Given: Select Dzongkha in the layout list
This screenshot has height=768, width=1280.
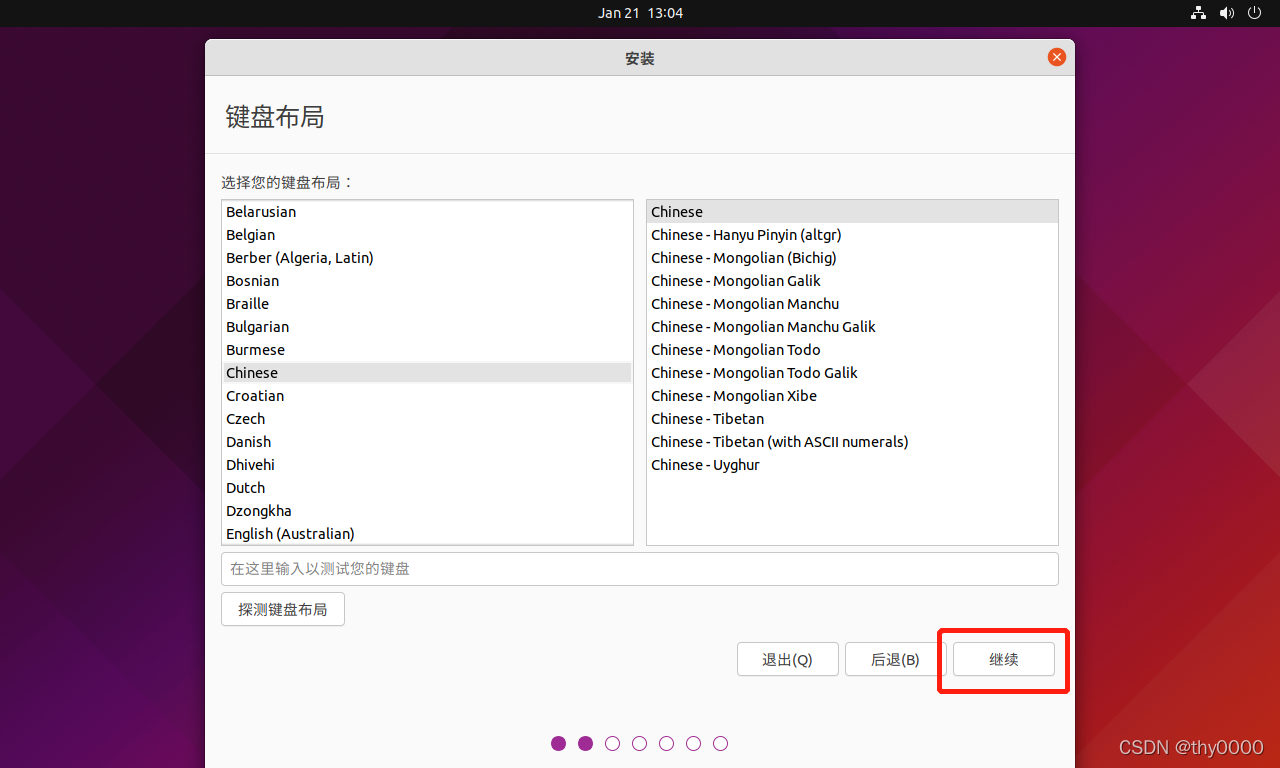Looking at the screenshot, I should tap(428, 511).
